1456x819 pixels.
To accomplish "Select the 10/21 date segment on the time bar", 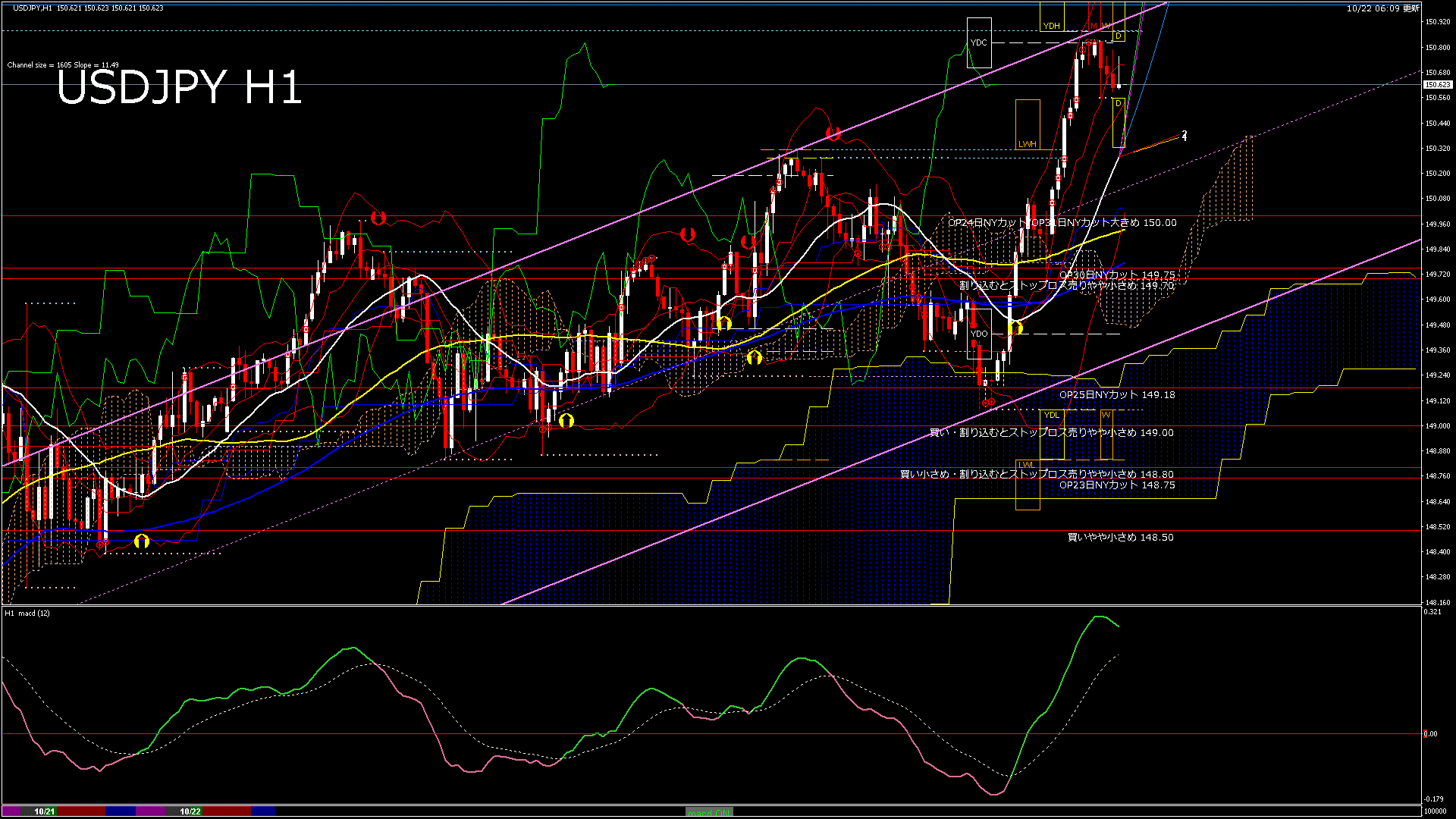I will [45, 811].
